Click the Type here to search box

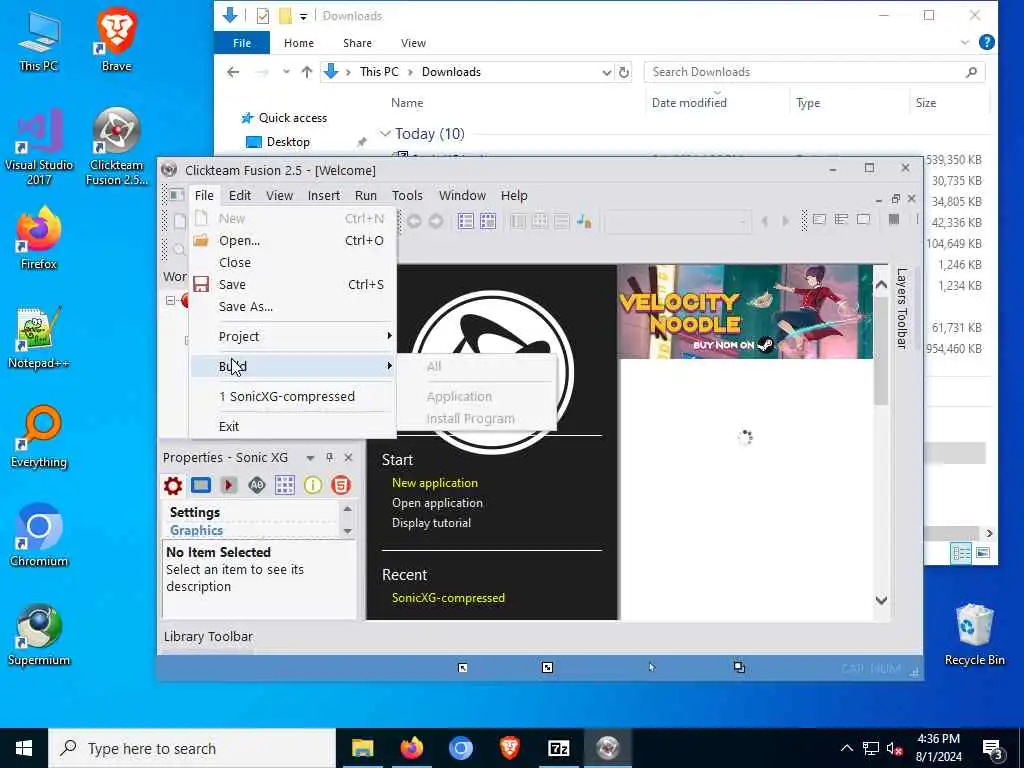click(192, 748)
